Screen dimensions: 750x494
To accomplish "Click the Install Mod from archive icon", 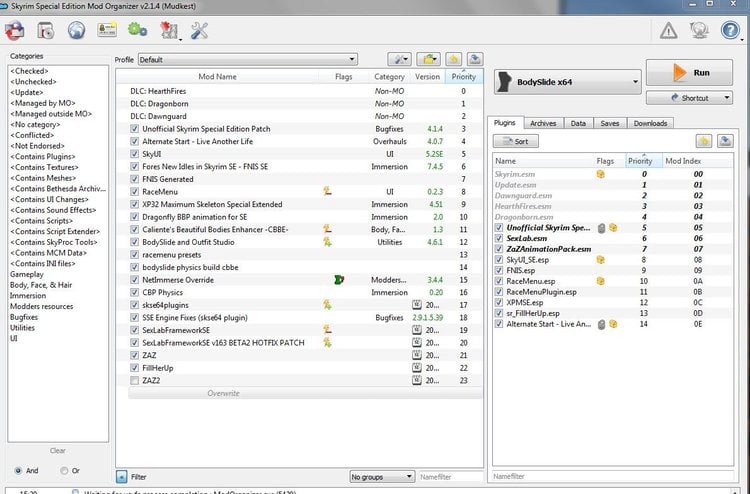I will (45, 31).
